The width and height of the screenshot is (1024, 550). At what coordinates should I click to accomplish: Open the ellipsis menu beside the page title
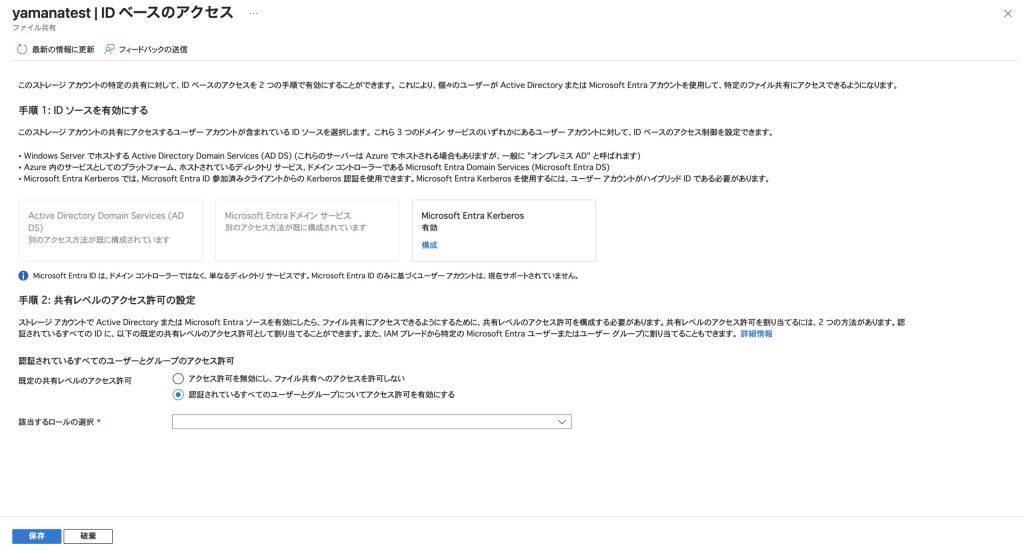coord(254,13)
